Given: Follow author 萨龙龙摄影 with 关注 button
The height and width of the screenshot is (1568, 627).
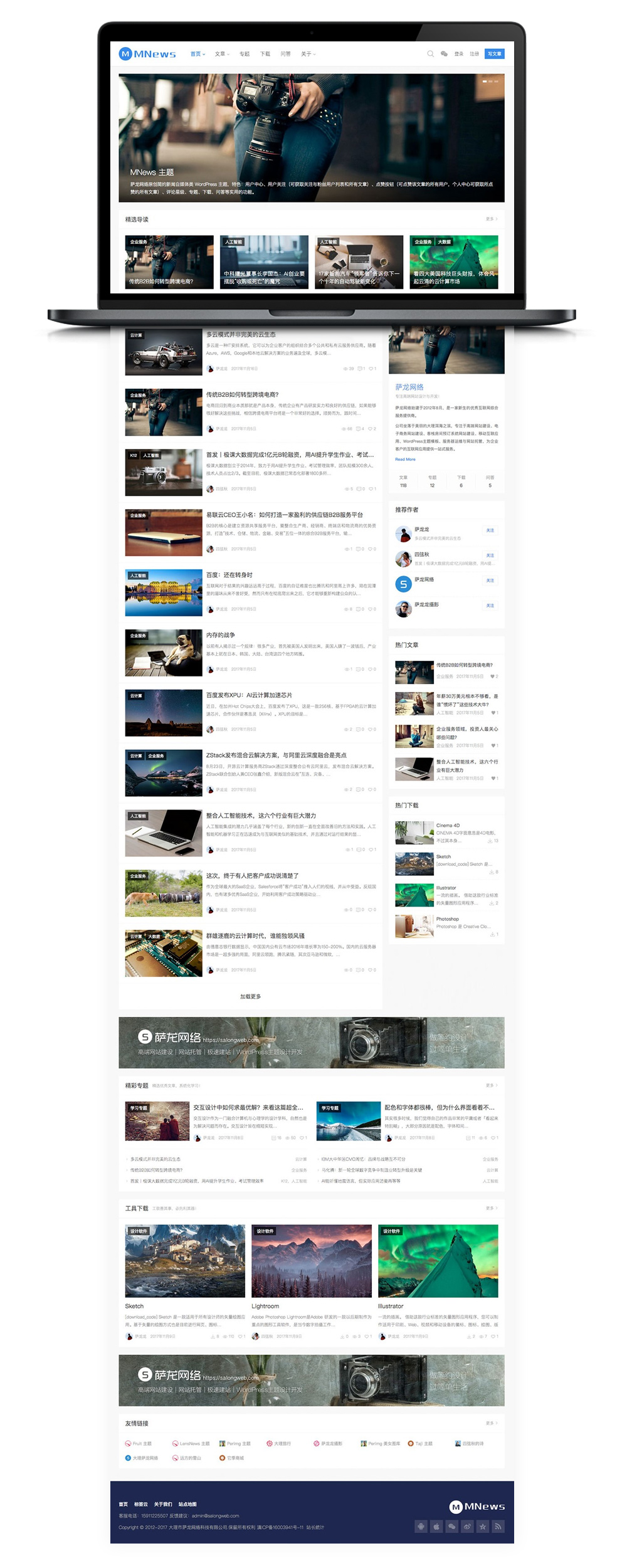Looking at the screenshot, I should pyautogui.click(x=490, y=606).
